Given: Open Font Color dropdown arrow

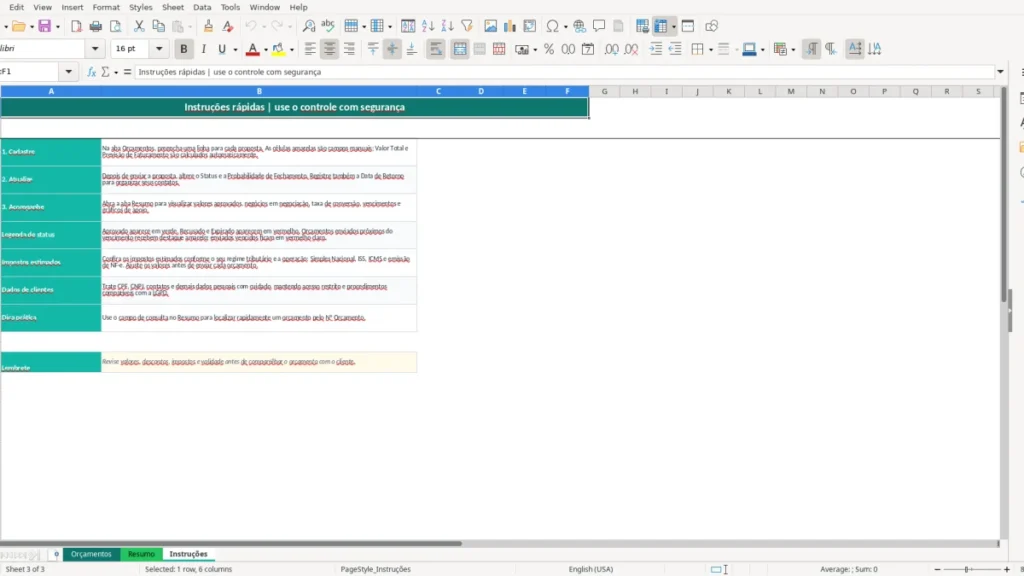Looking at the screenshot, I should click(266, 50).
